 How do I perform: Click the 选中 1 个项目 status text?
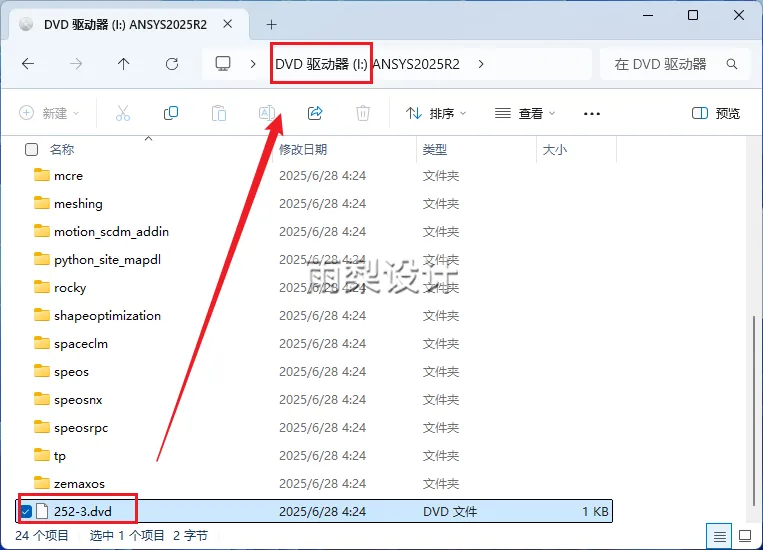point(127,536)
